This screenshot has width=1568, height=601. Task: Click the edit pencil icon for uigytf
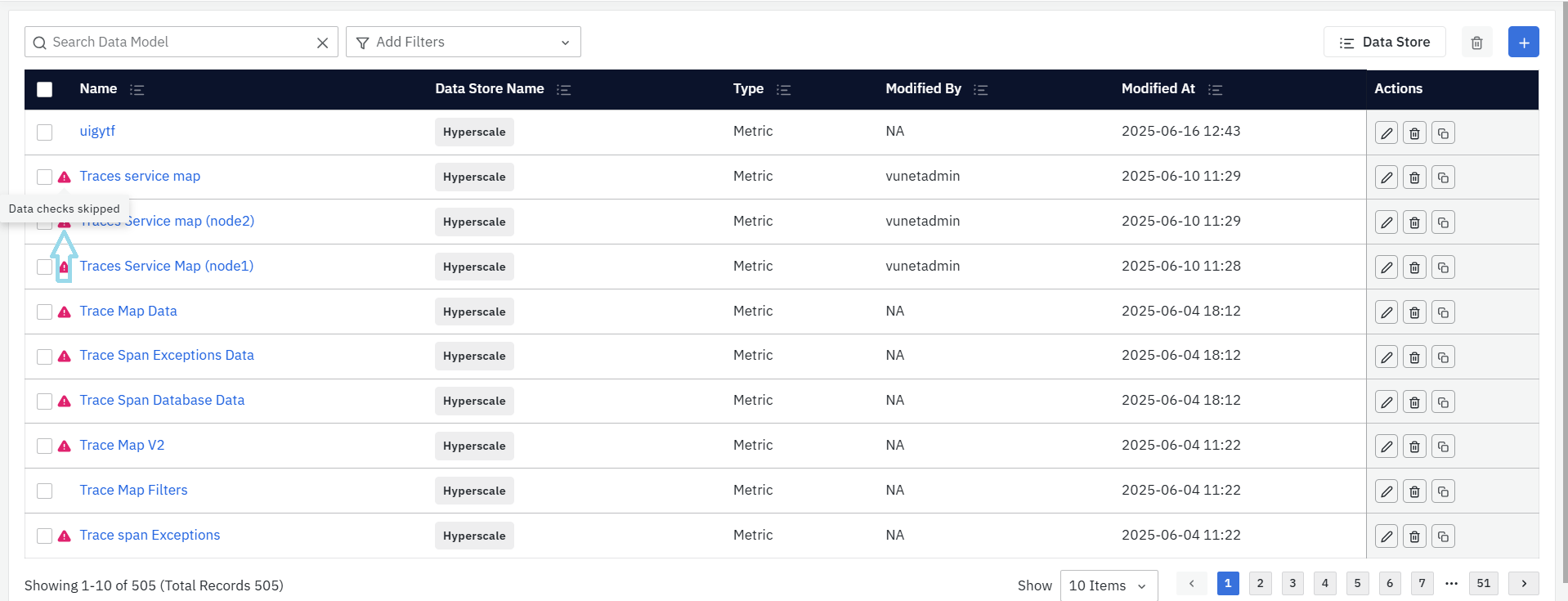[x=1386, y=132]
